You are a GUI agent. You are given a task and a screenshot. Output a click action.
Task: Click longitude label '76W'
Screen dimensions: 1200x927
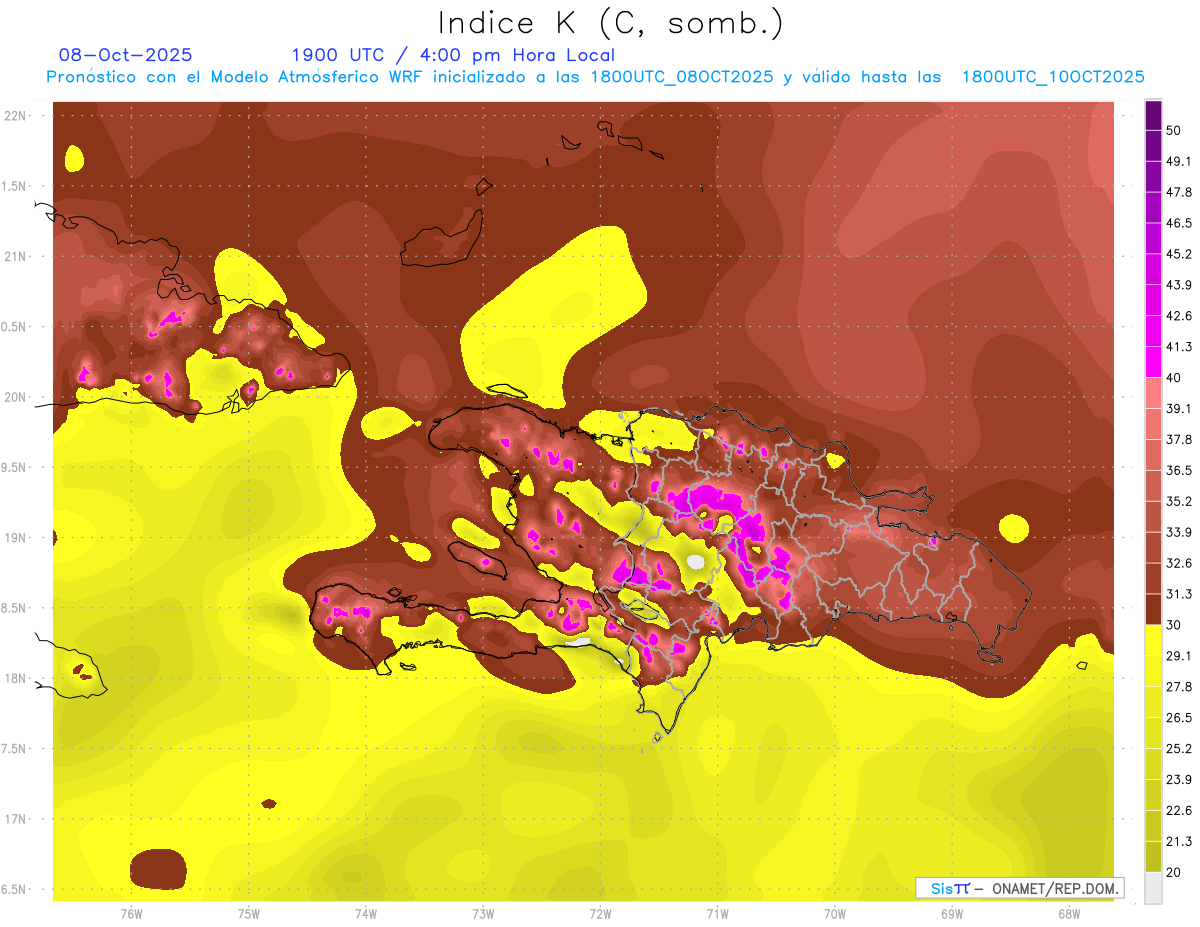(131, 914)
